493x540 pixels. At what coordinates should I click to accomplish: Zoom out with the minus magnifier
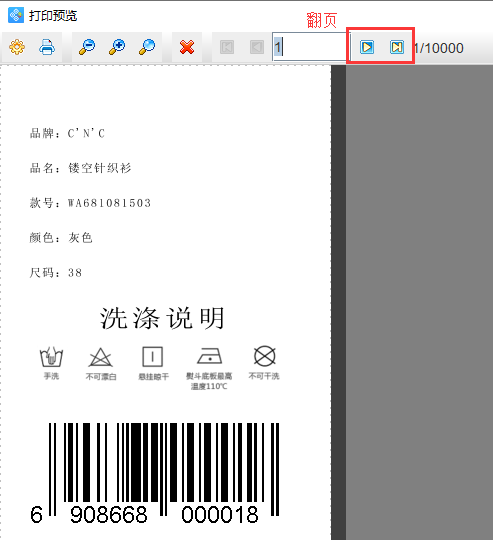click(87, 47)
